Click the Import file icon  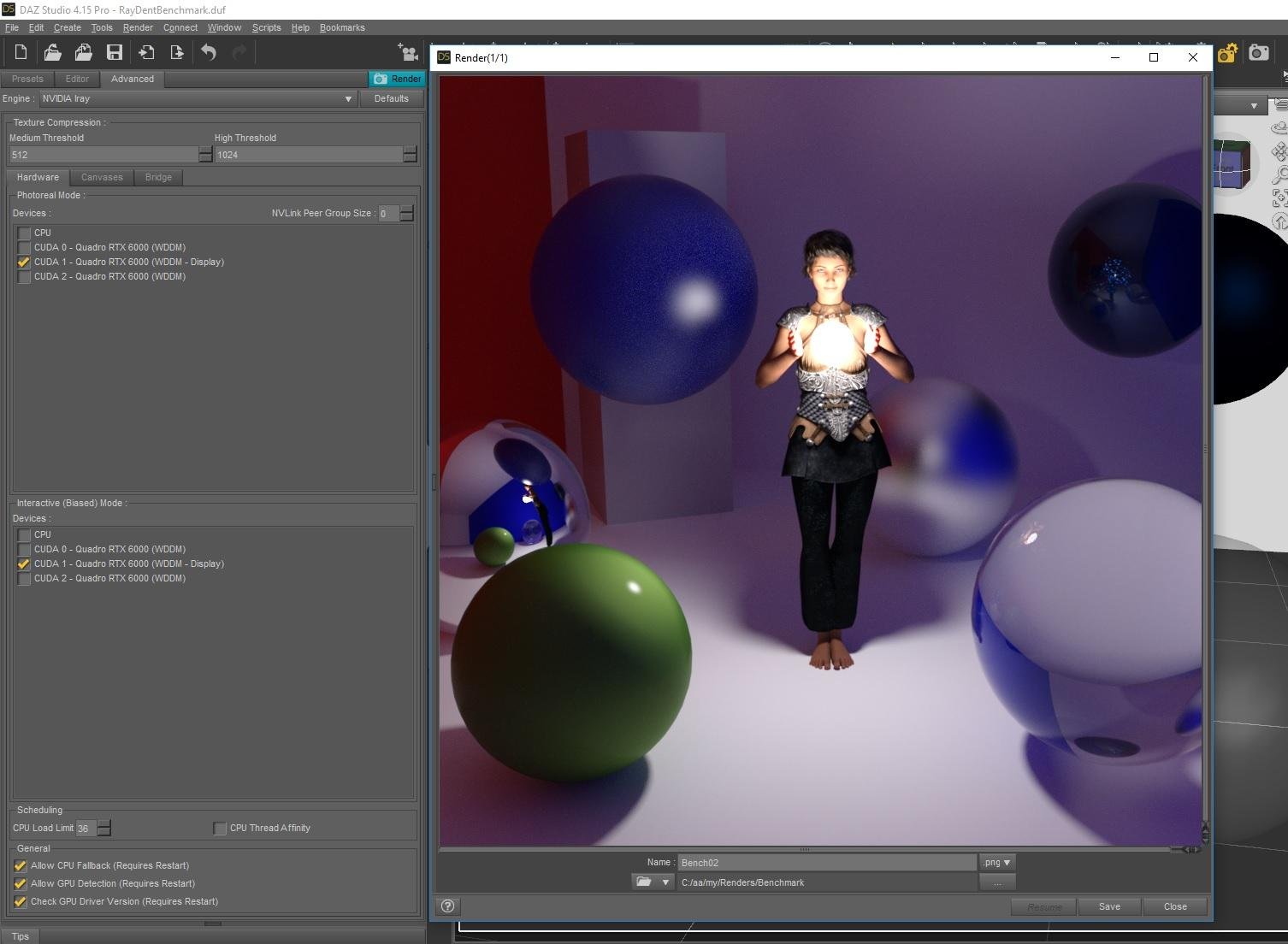click(146, 52)
